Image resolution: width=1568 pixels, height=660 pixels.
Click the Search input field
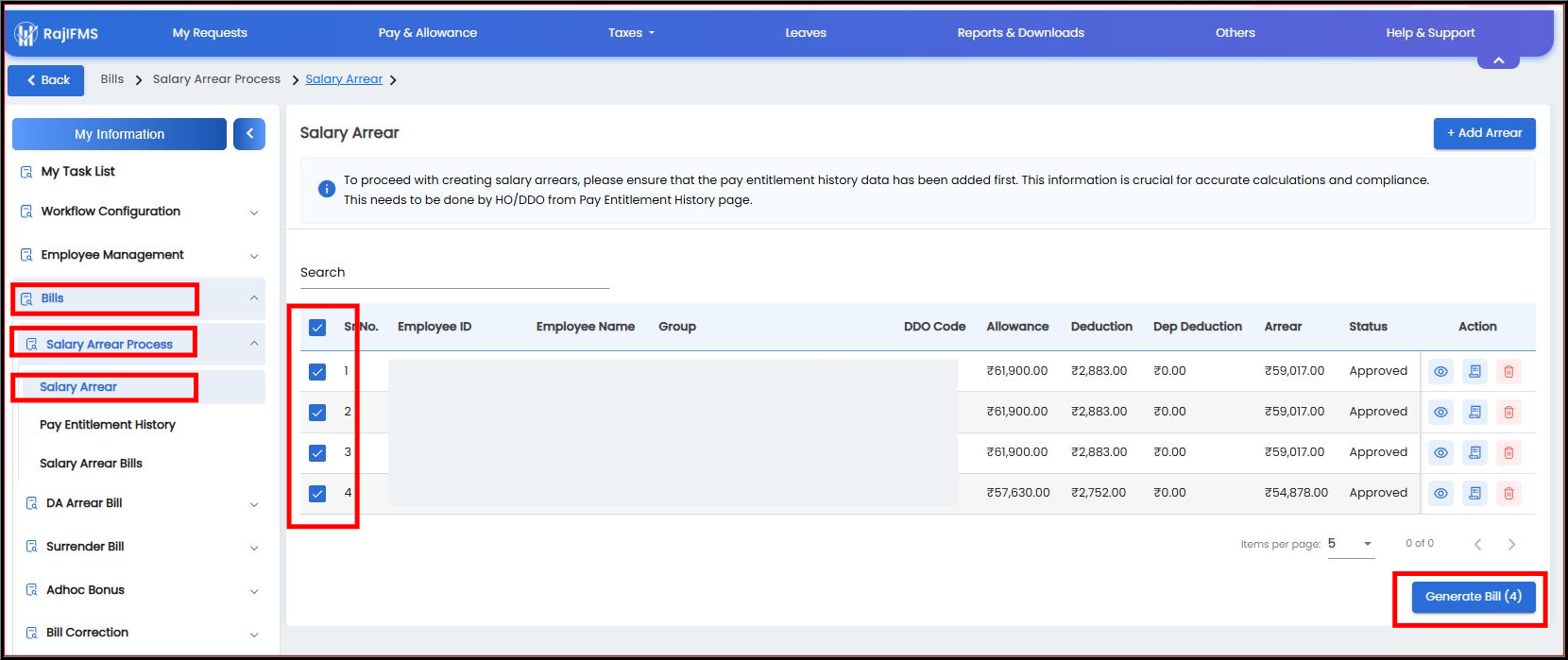pyautogui.click(x=454, y=273)
